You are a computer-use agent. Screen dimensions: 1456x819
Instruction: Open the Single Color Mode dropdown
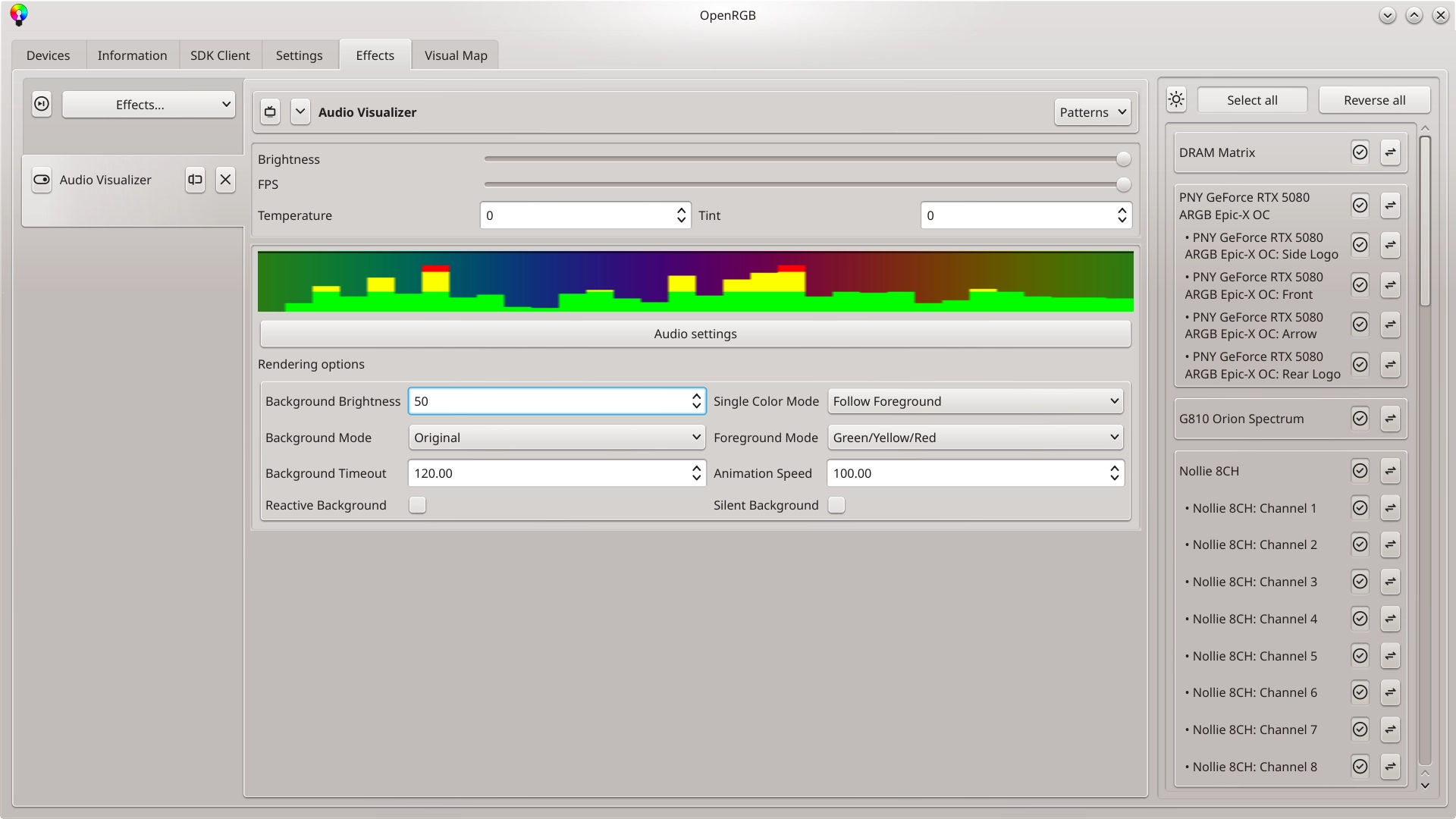[975, 401]
